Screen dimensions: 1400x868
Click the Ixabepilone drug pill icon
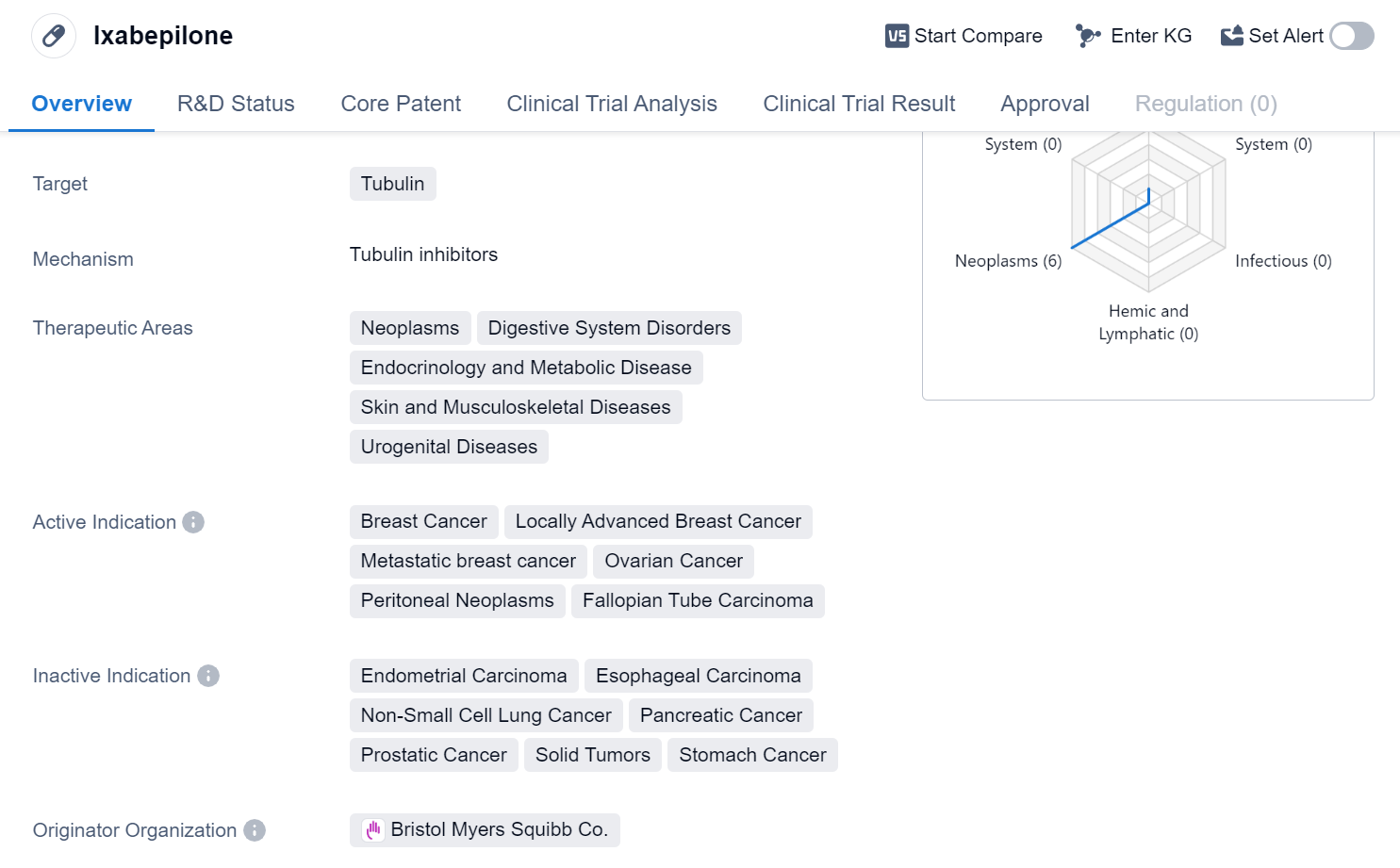click(54, 36)
